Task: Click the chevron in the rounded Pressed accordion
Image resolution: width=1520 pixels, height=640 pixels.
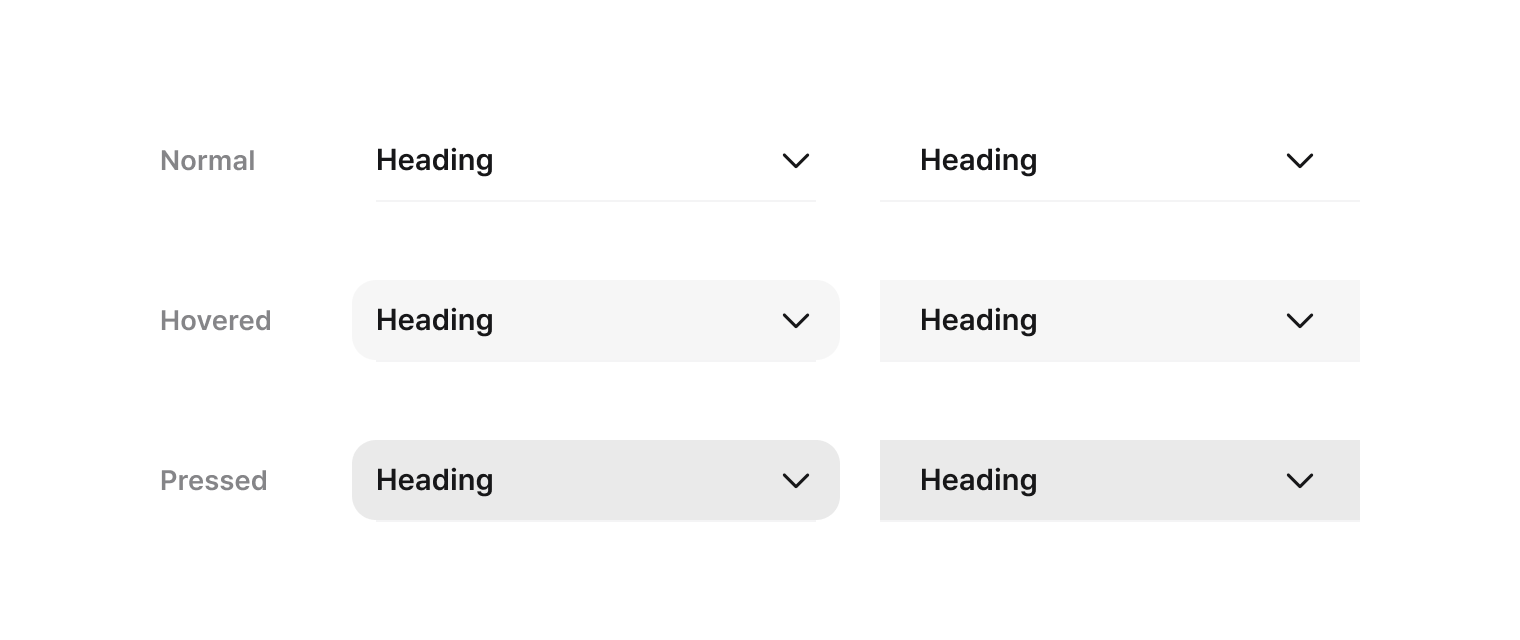Action: [796, 481]
